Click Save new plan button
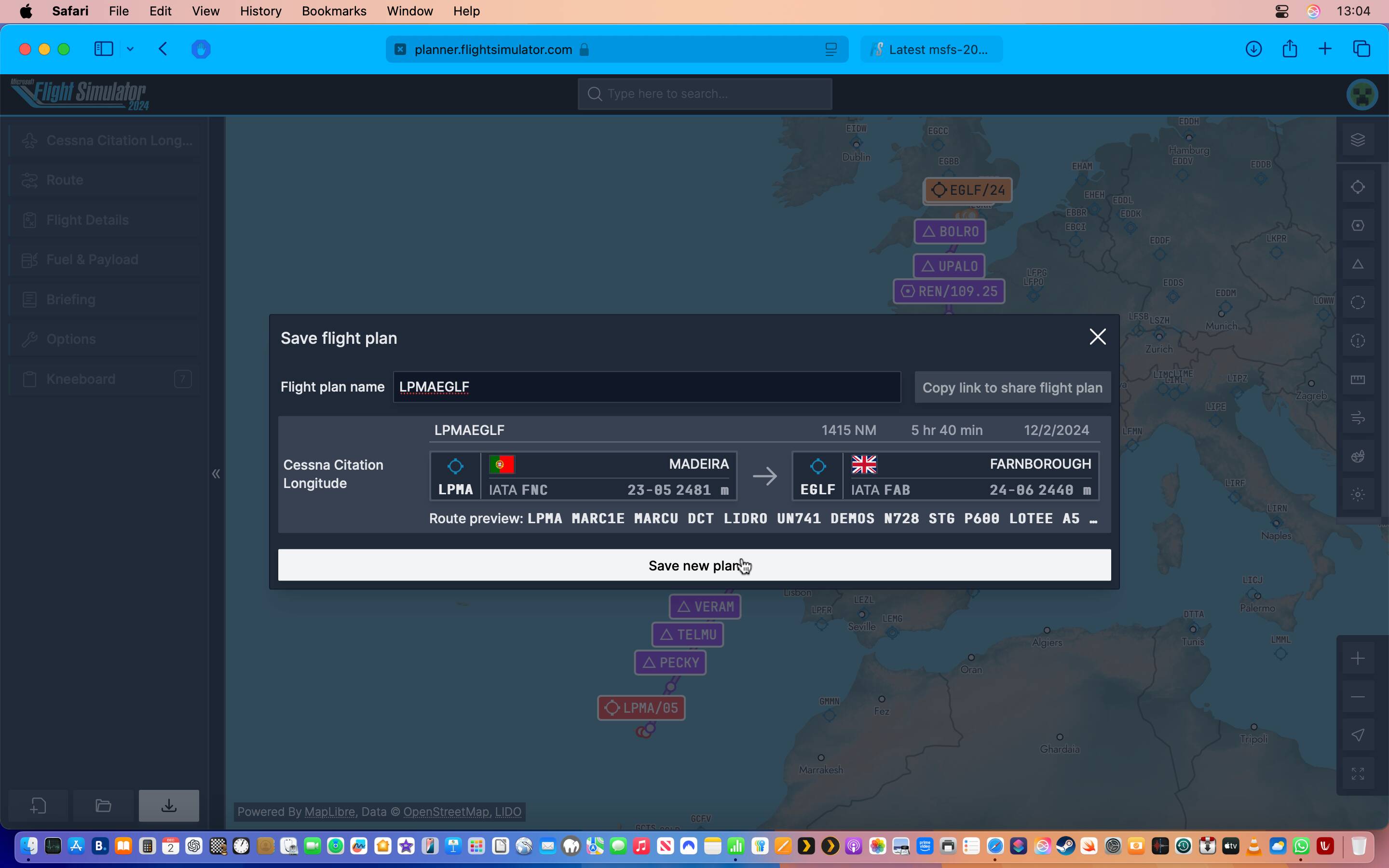The width and height of the screenshot is (1389, 868). tap(694, 565)
